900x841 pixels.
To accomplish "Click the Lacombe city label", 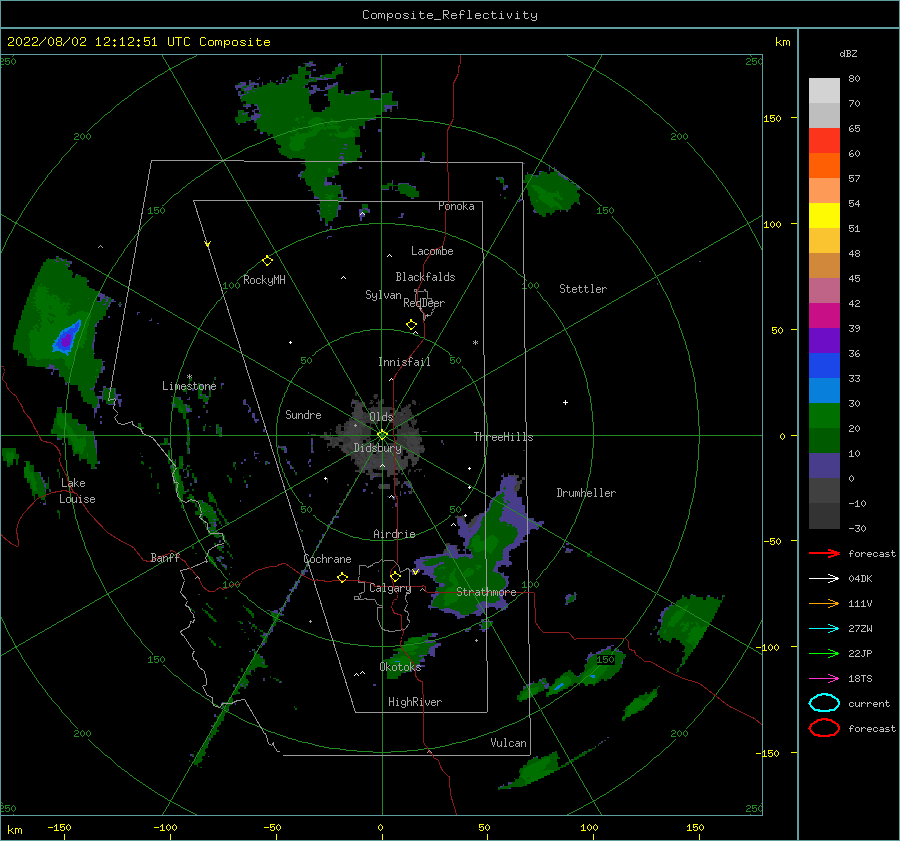I will [432, 251].
